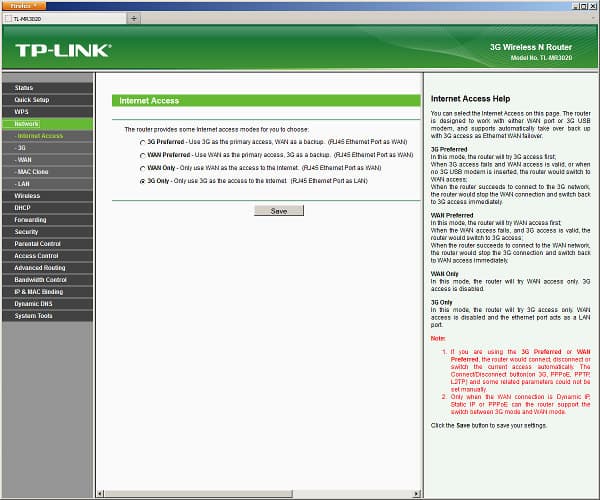Open the Status menu

pos(47,88)
